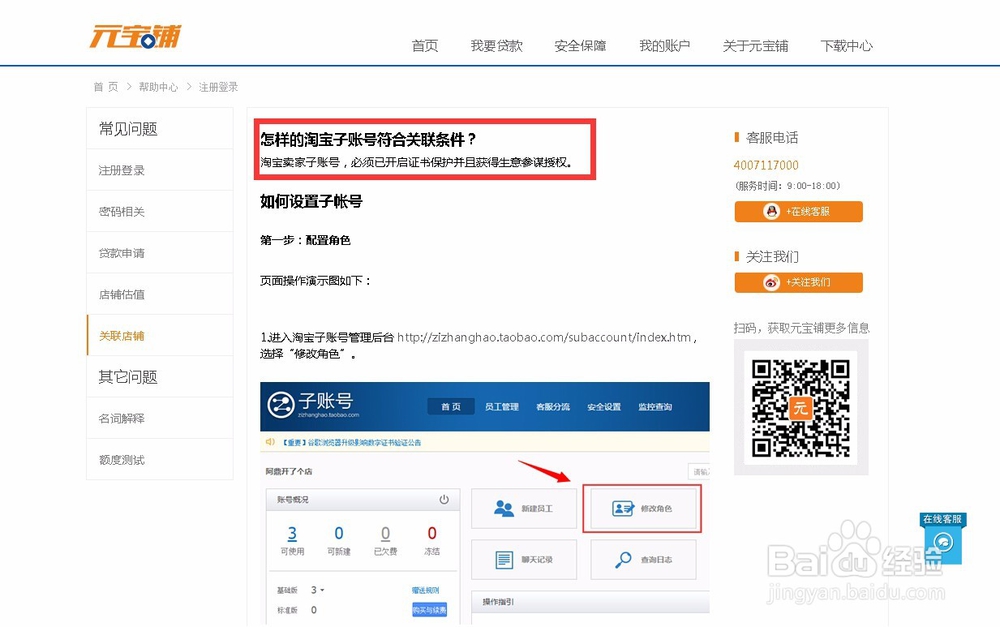The width and height of the screenshot is (1000, 627).
Task: Select 关于元宝铺 in the top navigation
Action: coord(755,46)
